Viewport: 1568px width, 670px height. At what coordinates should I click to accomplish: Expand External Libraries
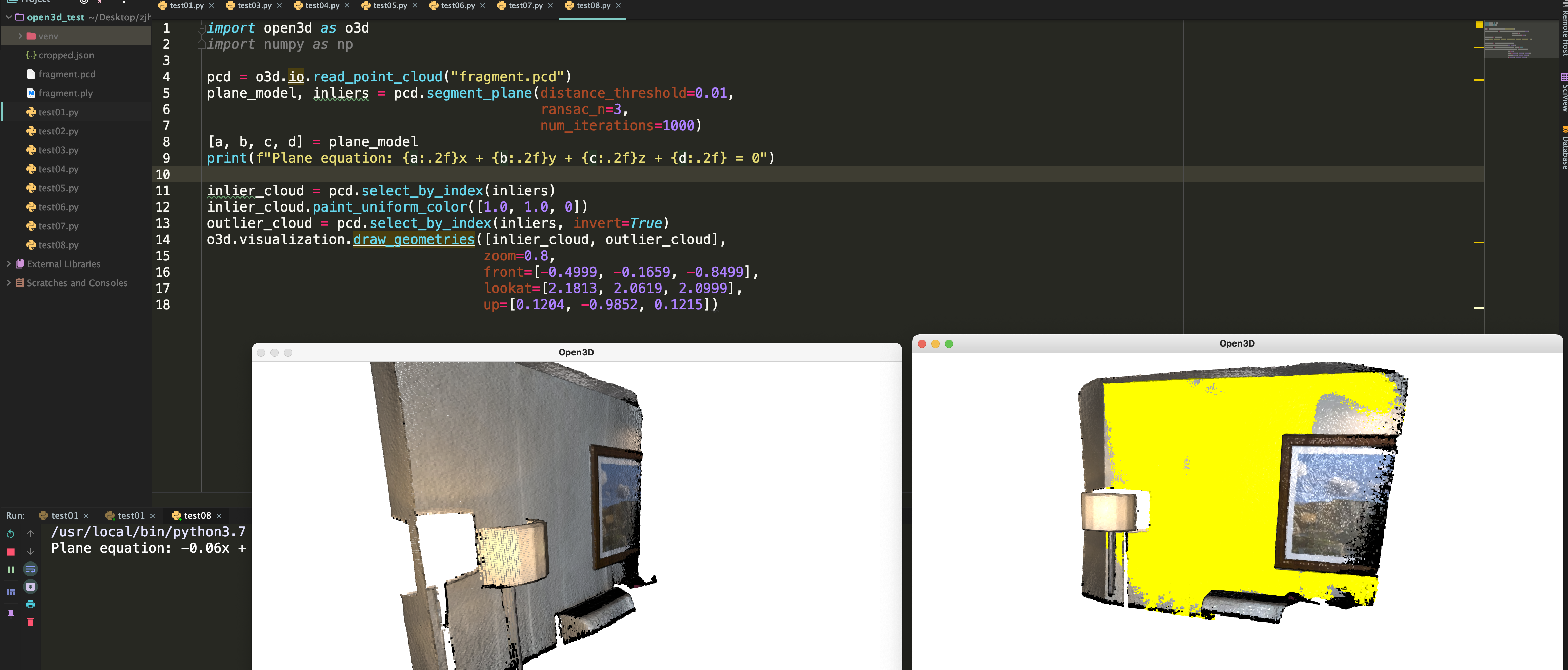8,264
